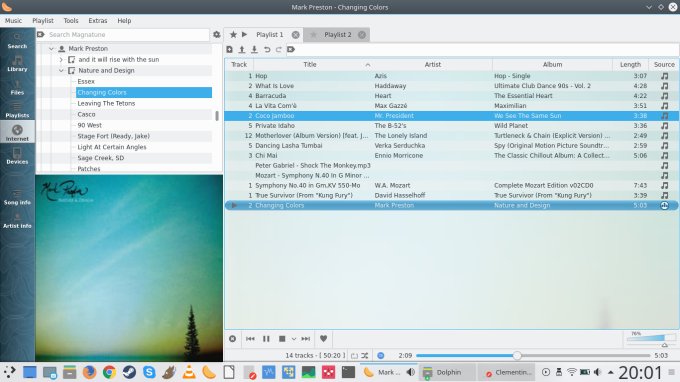Viewport: 680px width, 382px height.
Task: Sort playlist by Album column header
Action: point(552,64)
